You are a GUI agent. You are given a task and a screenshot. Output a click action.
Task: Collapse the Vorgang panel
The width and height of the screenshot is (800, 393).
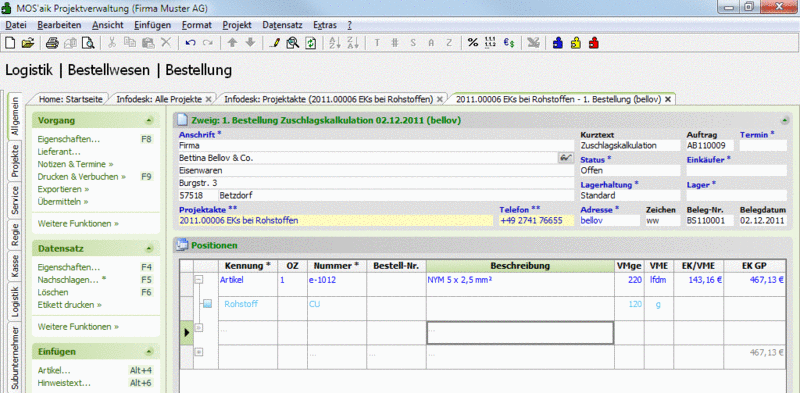pyautogui.click(x=148, y=121)
